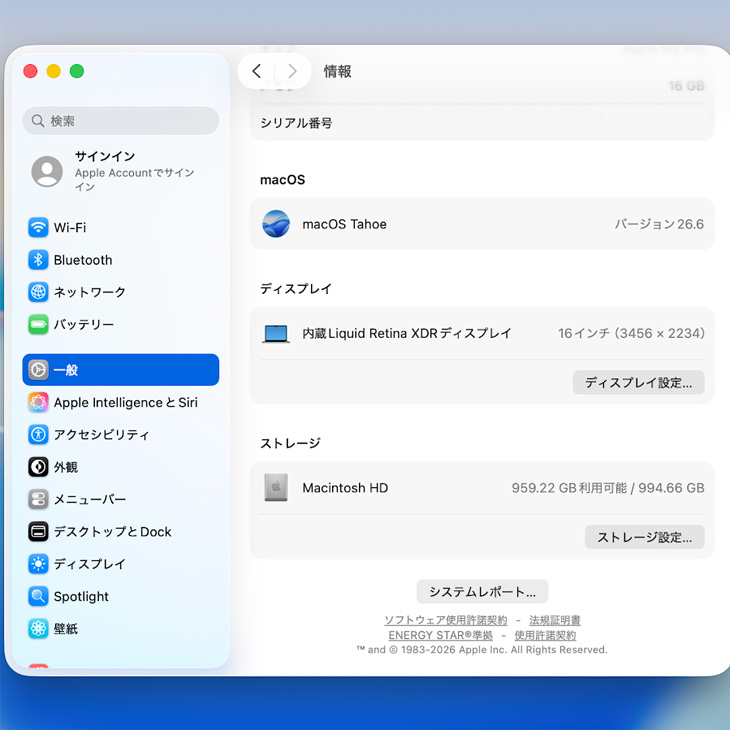Open Wi-Fi settings via its icon
The image size is (730, 730).
[x=38, y=228]
